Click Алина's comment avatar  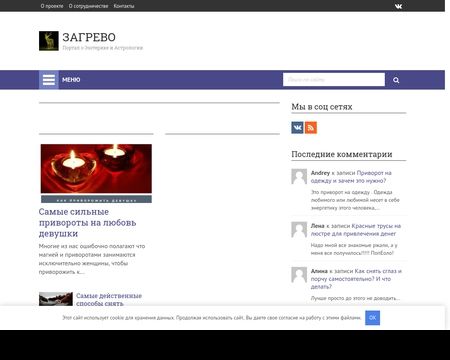click(299, 275)
